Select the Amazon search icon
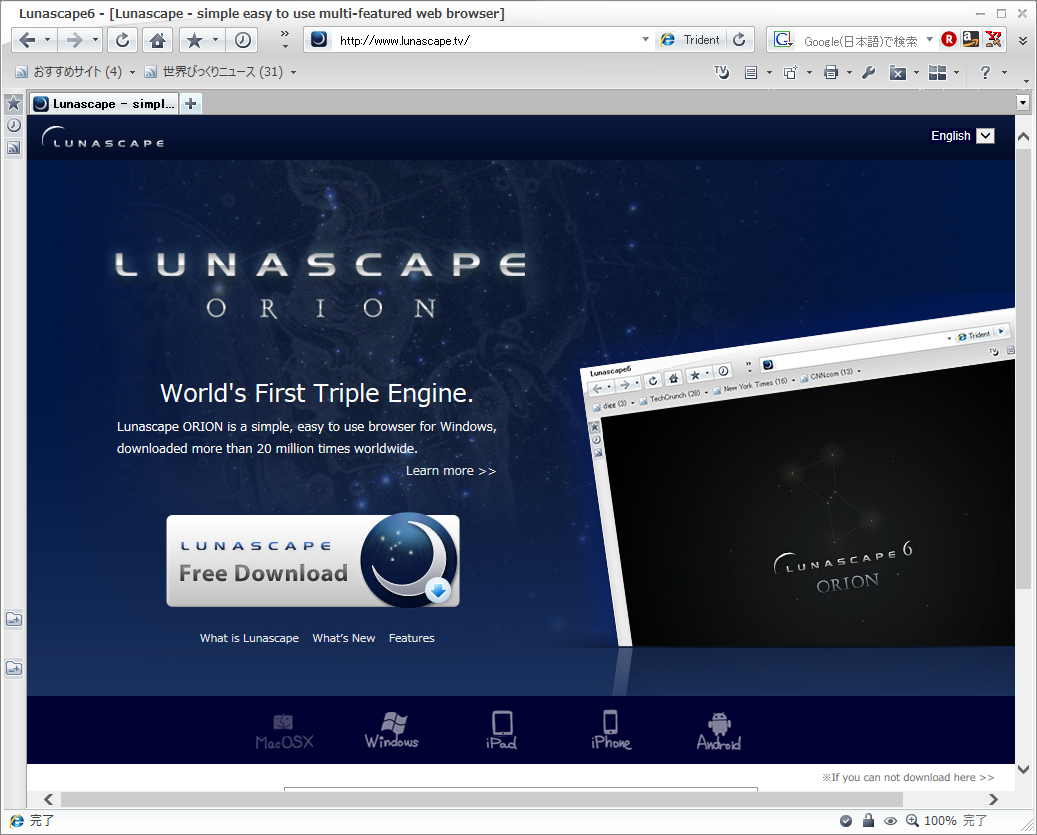The width and height of the screenshot is (1037, 835). coord(970,39)
